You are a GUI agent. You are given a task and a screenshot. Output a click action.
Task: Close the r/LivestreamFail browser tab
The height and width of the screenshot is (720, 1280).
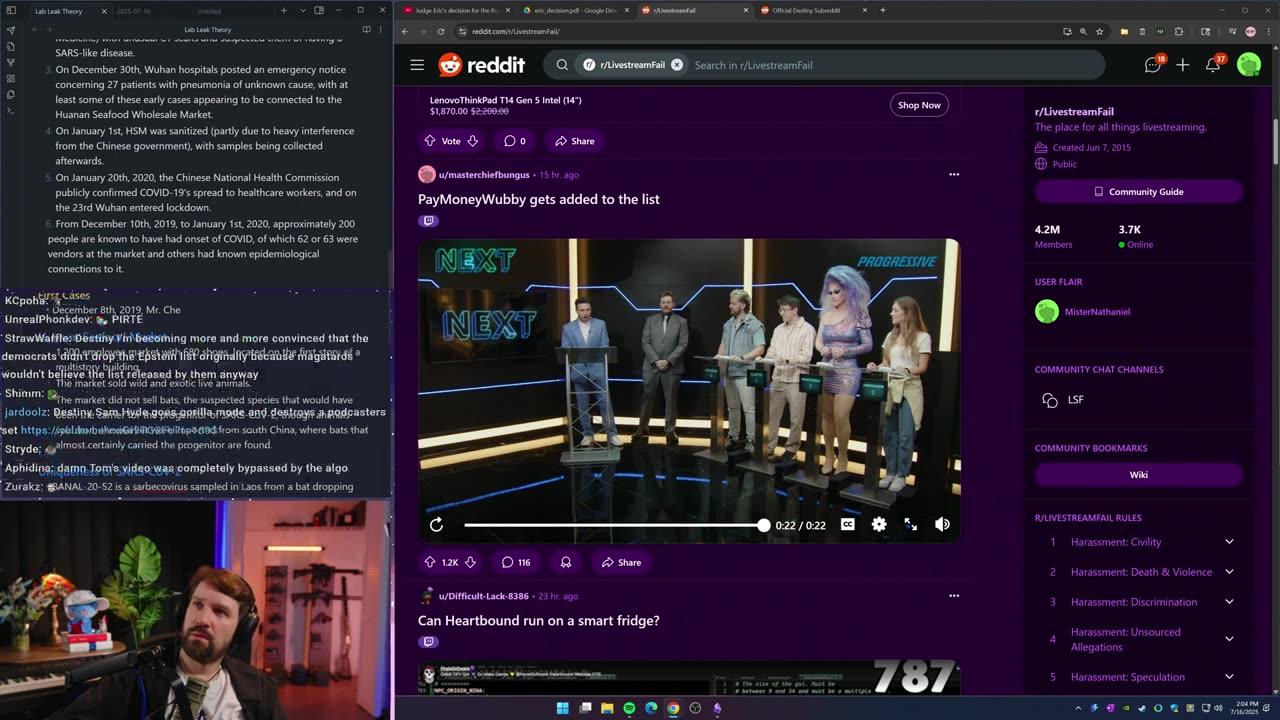coord(746,10)
